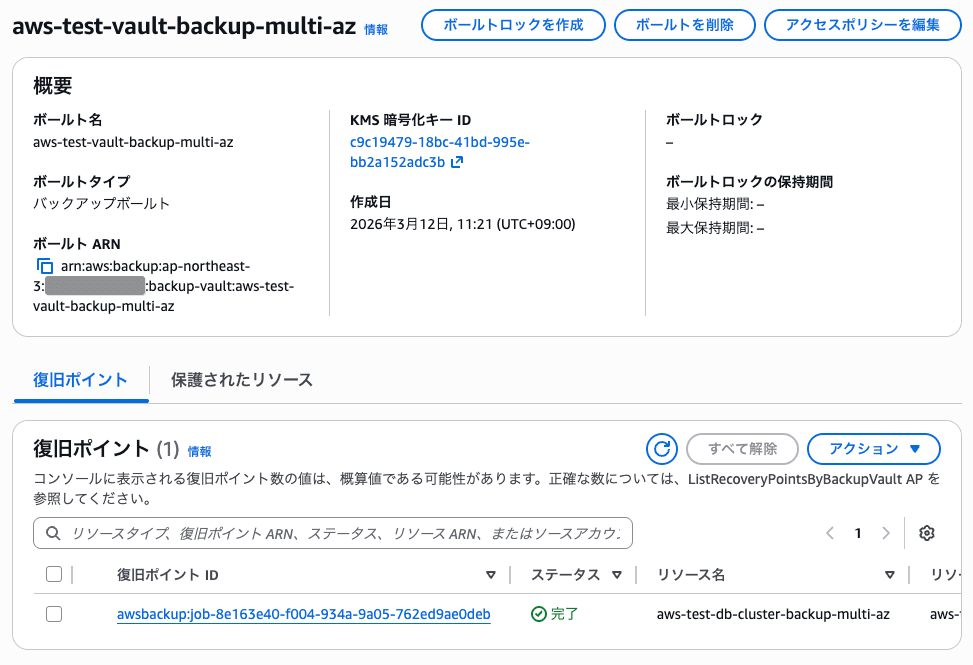This screenshot has width=973, height=665.
Task: Refresh the recovery points list
Action: [x=661, y=449]
